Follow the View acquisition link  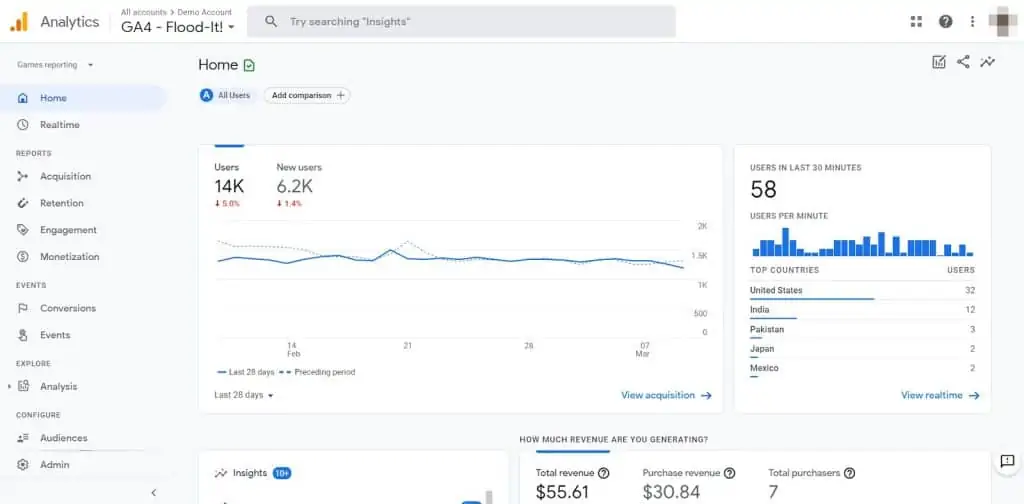click(666, 395)
